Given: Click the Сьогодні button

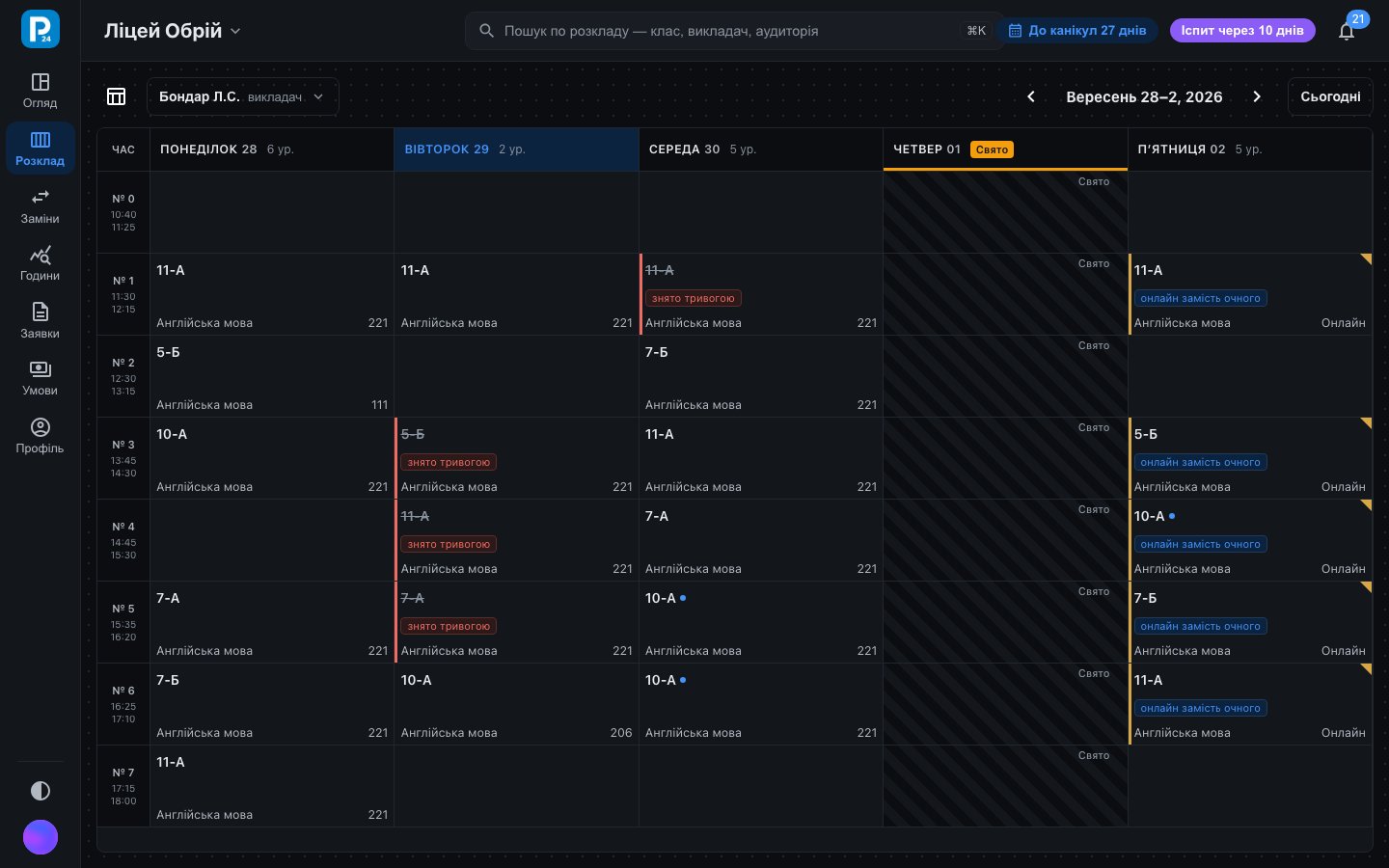Looking at the screenshot, I should [x=1330, y=96].
